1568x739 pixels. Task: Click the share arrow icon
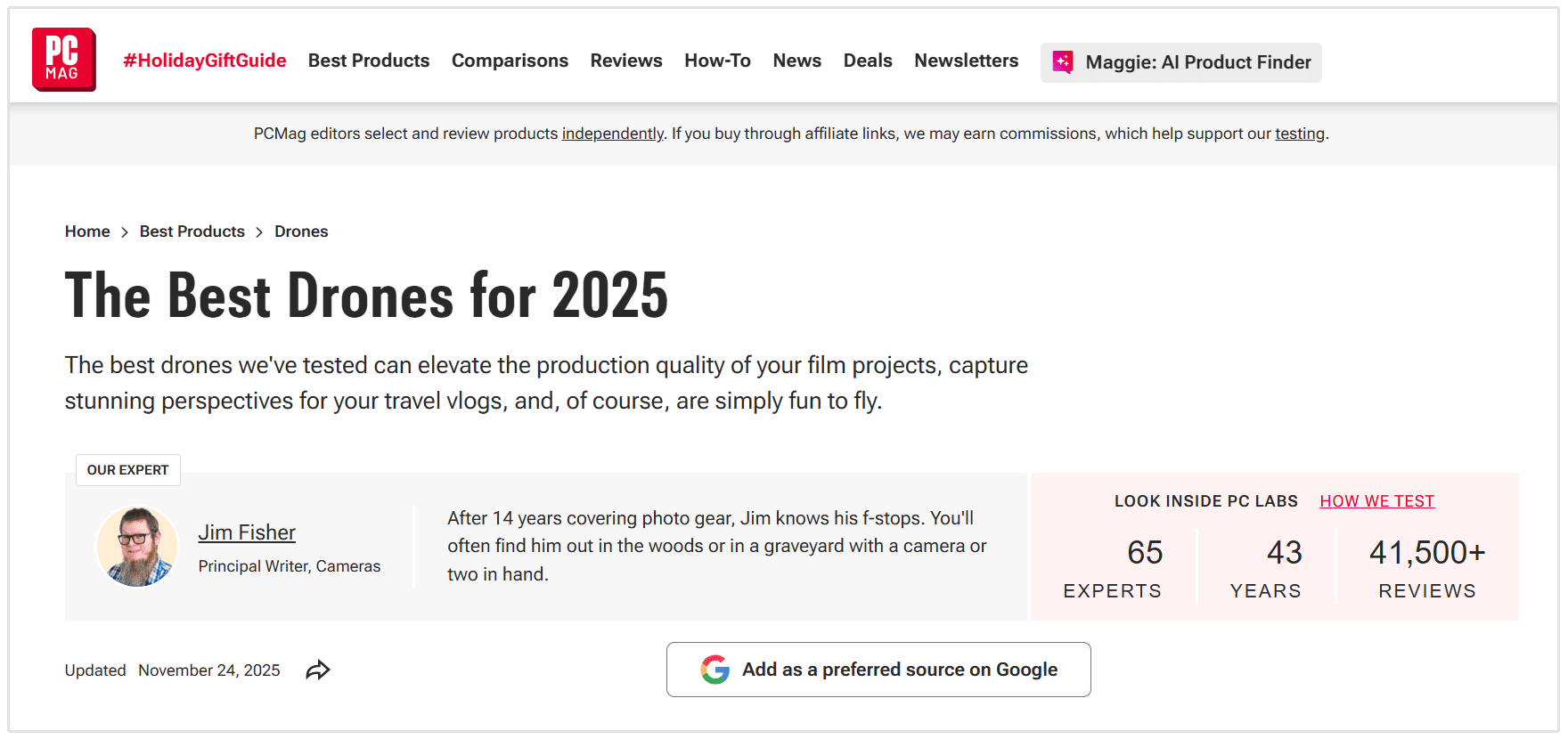coord(318,670)
